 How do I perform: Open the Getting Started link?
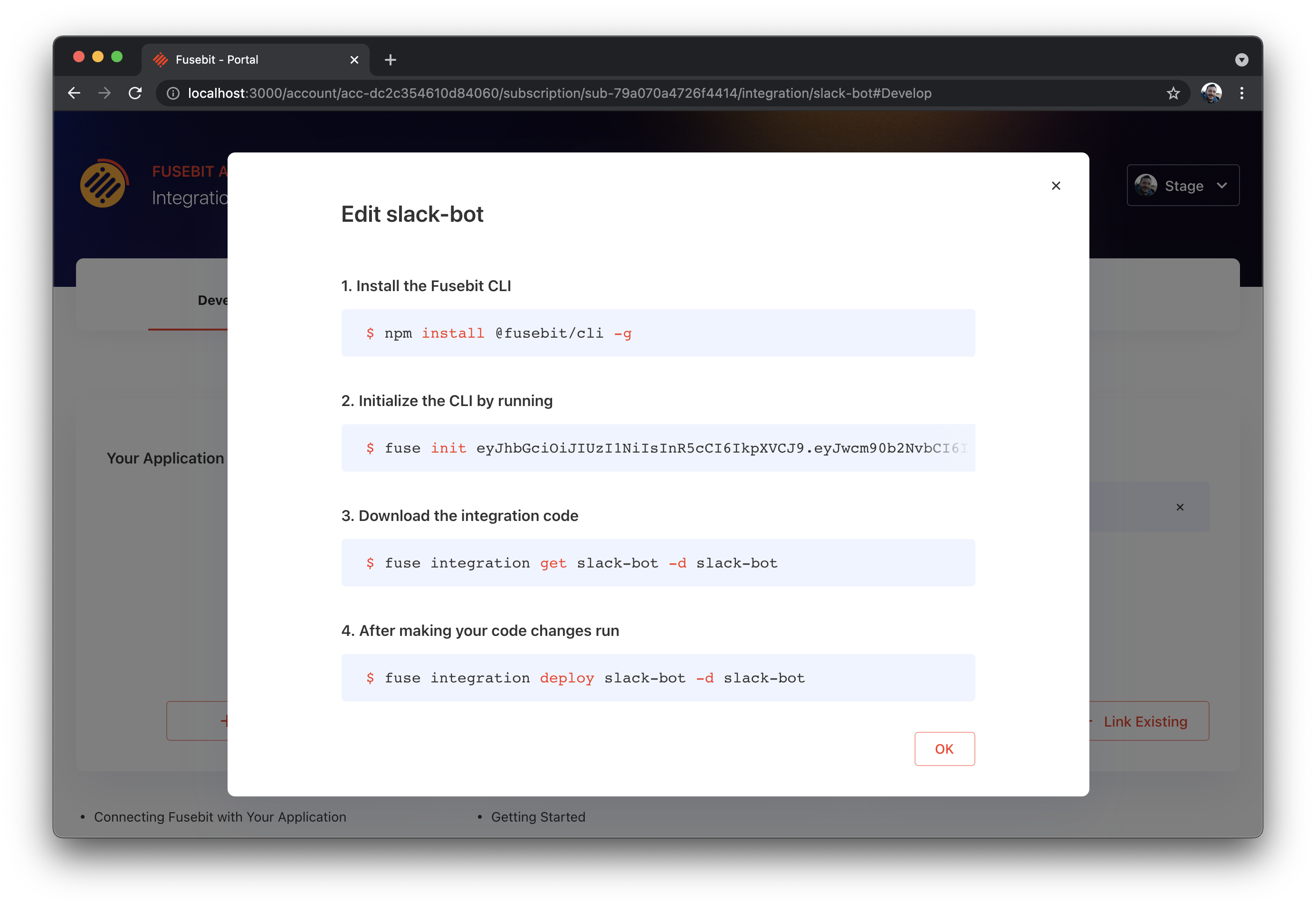tap(538, 817)
